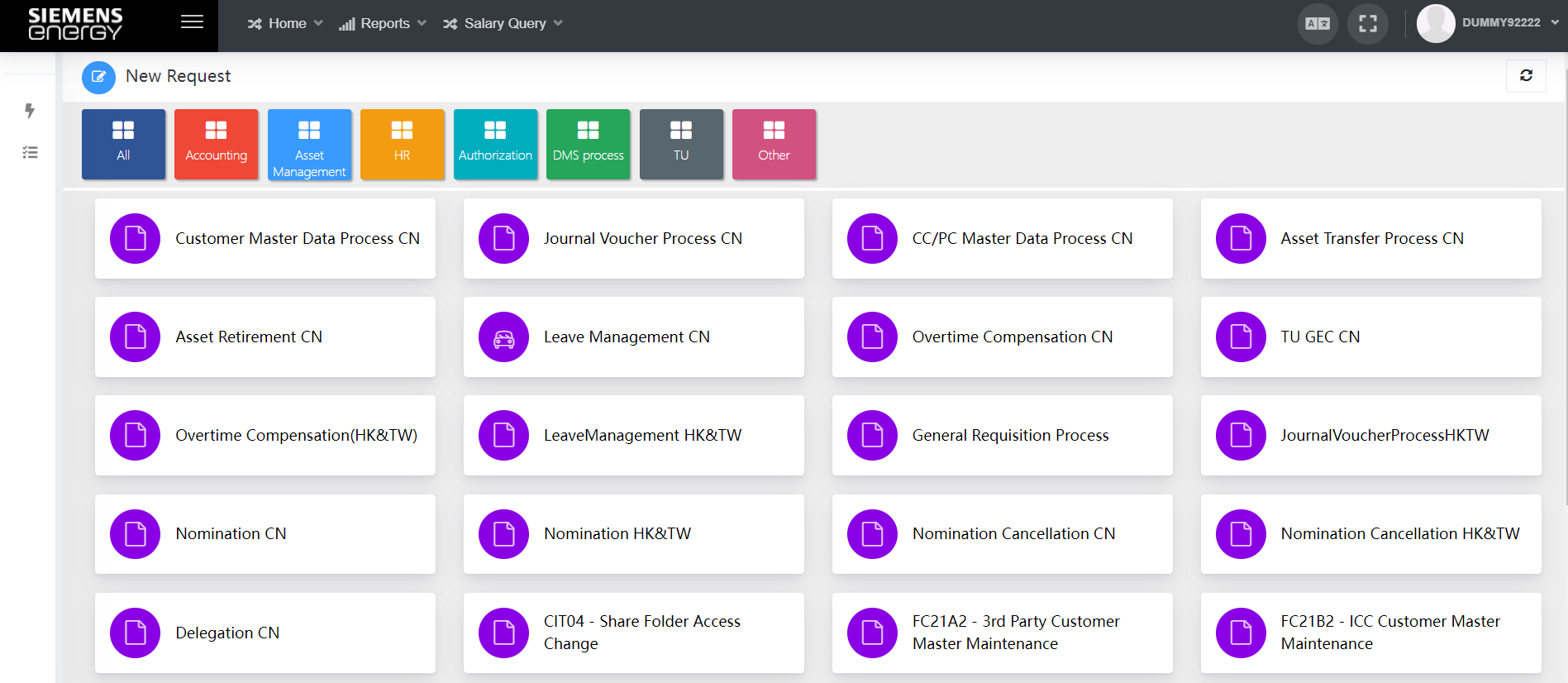Click the refresh icon button

[1526, 75]
